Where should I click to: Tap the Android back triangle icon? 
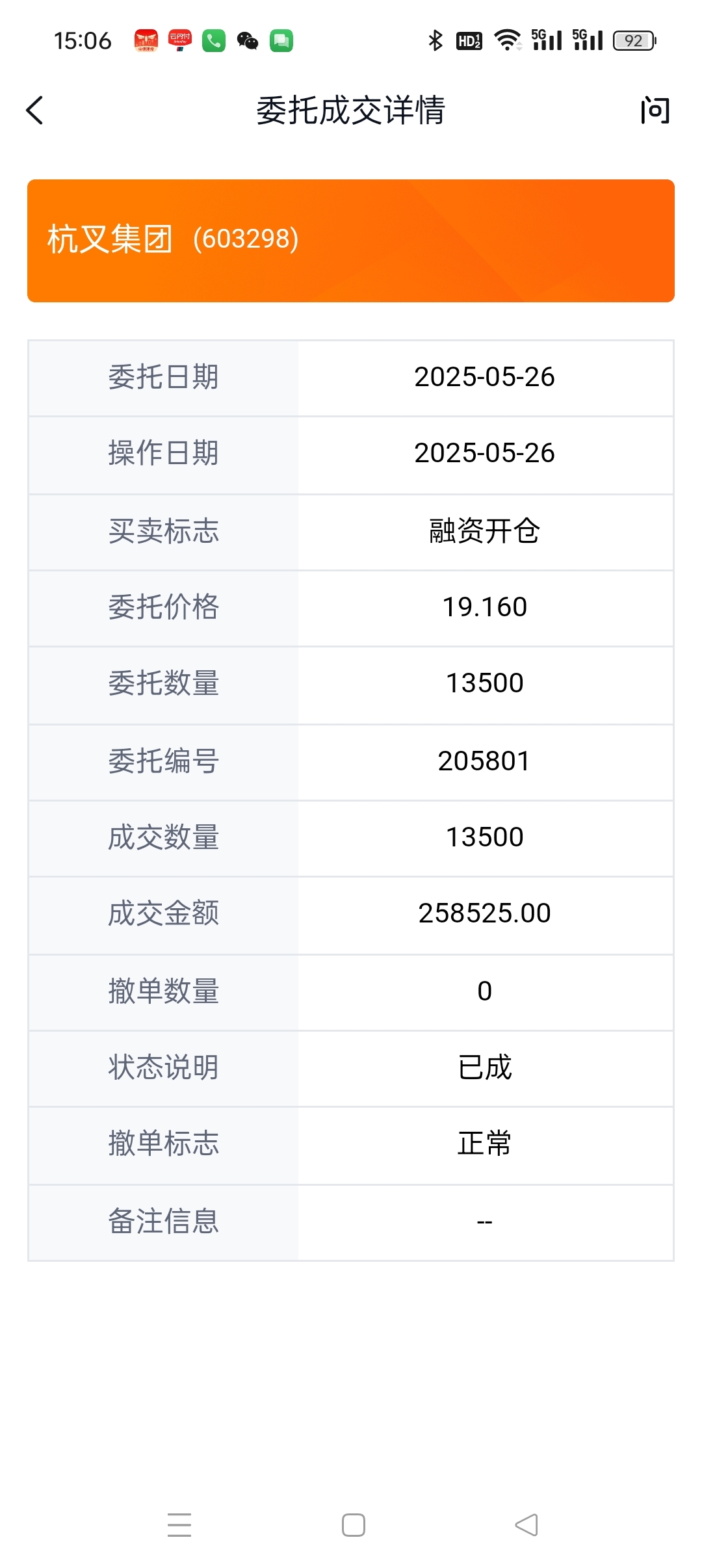(526, 1525)
